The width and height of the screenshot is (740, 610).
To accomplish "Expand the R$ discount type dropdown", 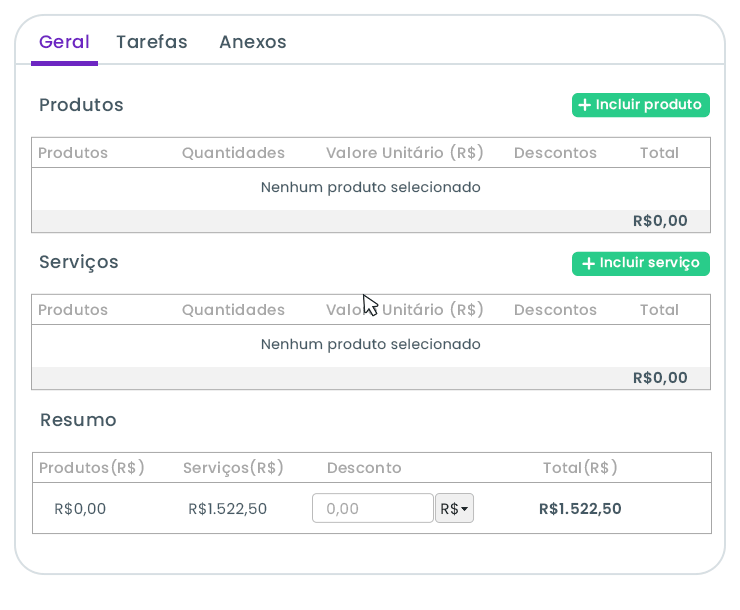I will coord(454,509).
